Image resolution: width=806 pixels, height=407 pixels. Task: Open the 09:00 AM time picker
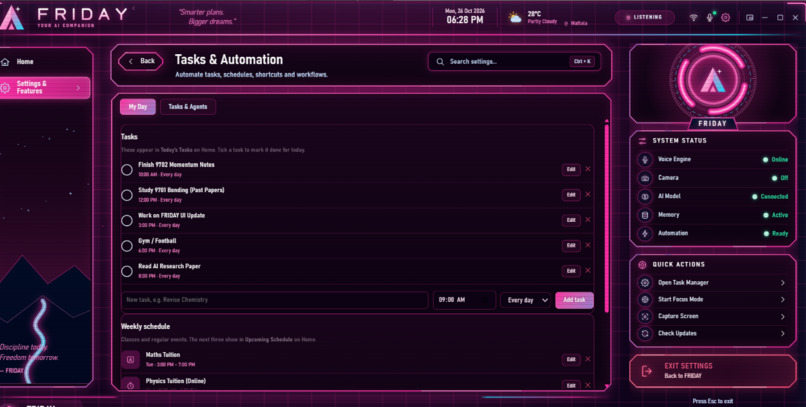(465, 300)
